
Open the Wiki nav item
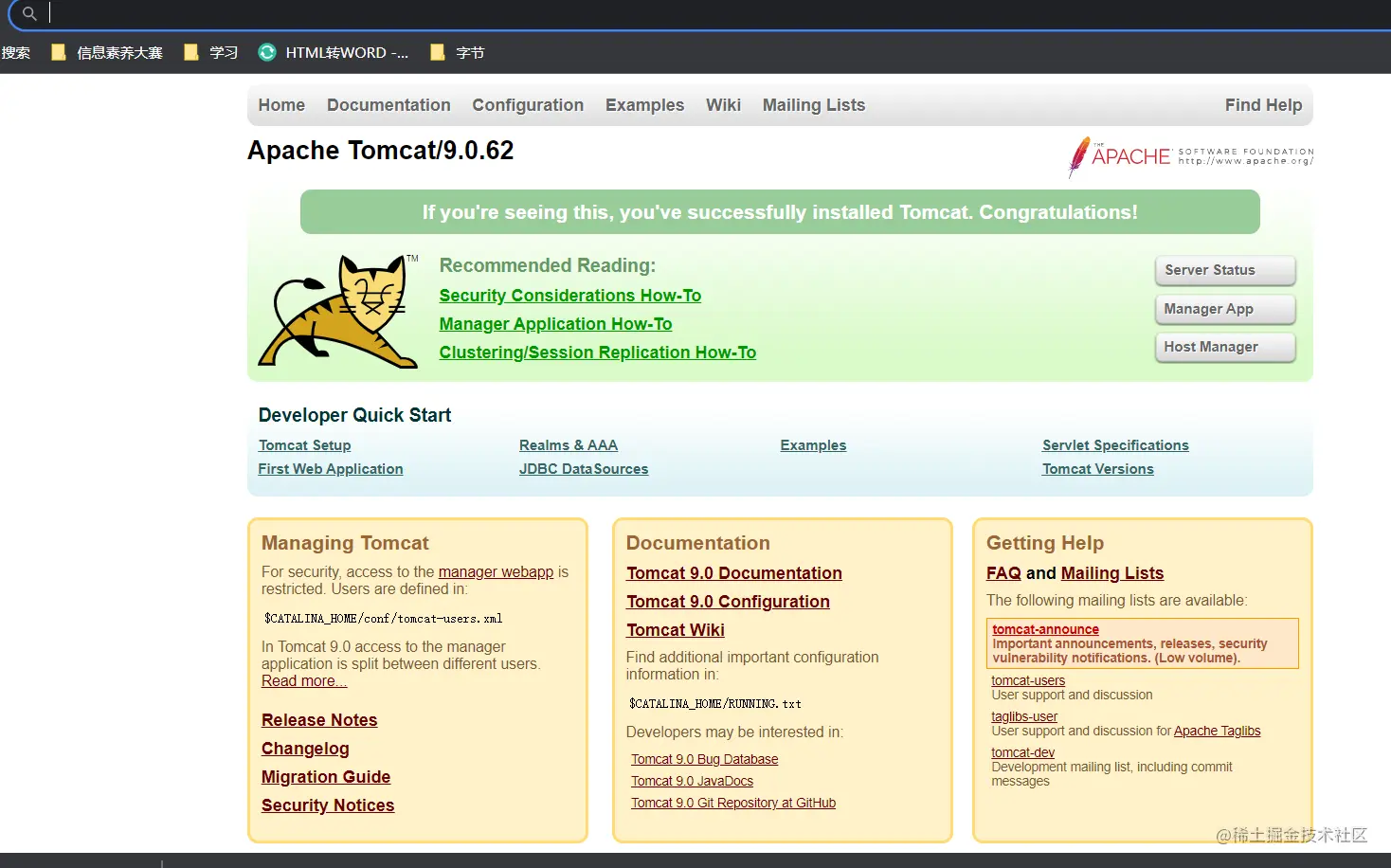coord(723,105)
